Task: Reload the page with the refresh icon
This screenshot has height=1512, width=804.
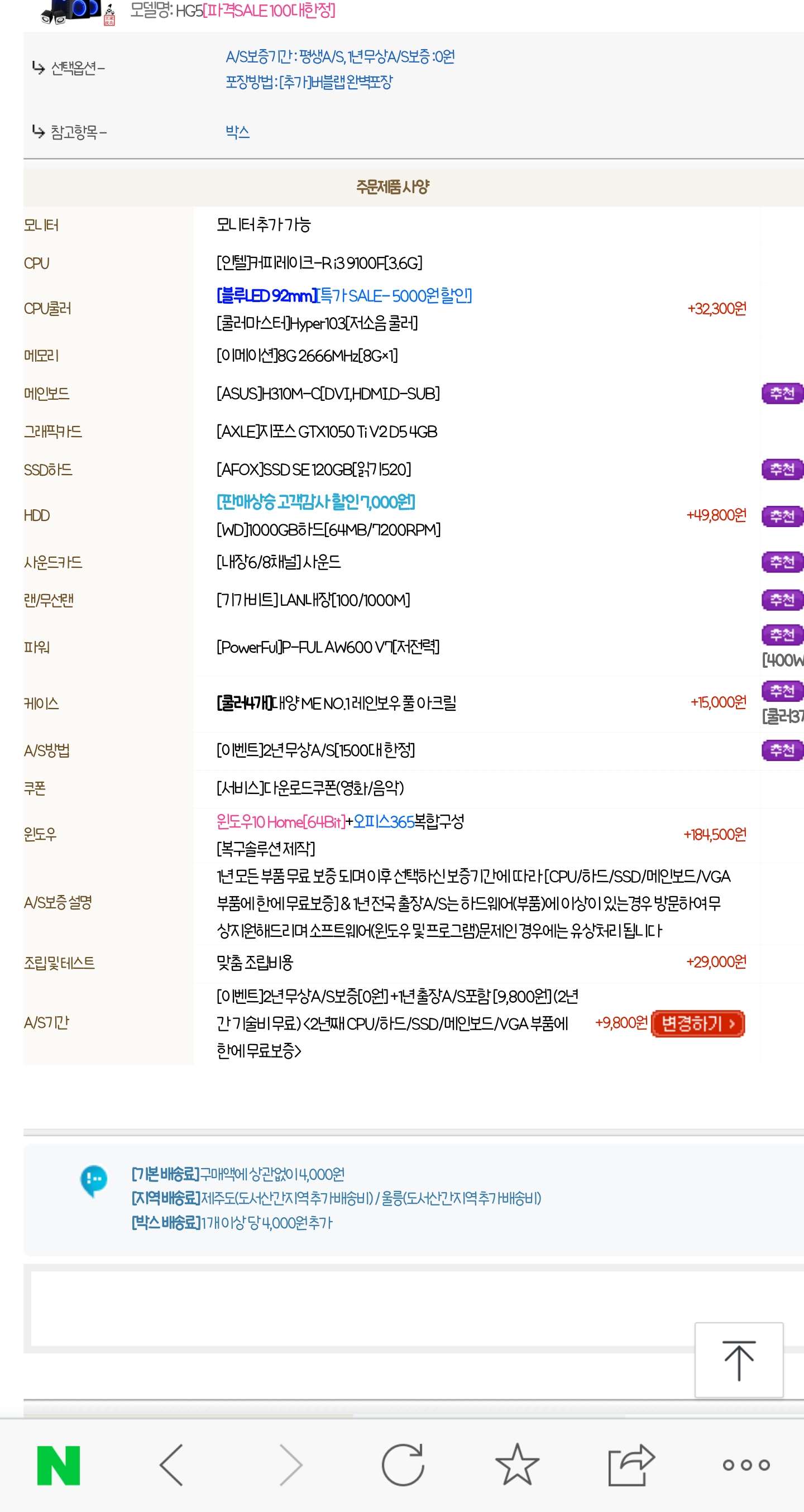Action: click(x=403, y=1465)
